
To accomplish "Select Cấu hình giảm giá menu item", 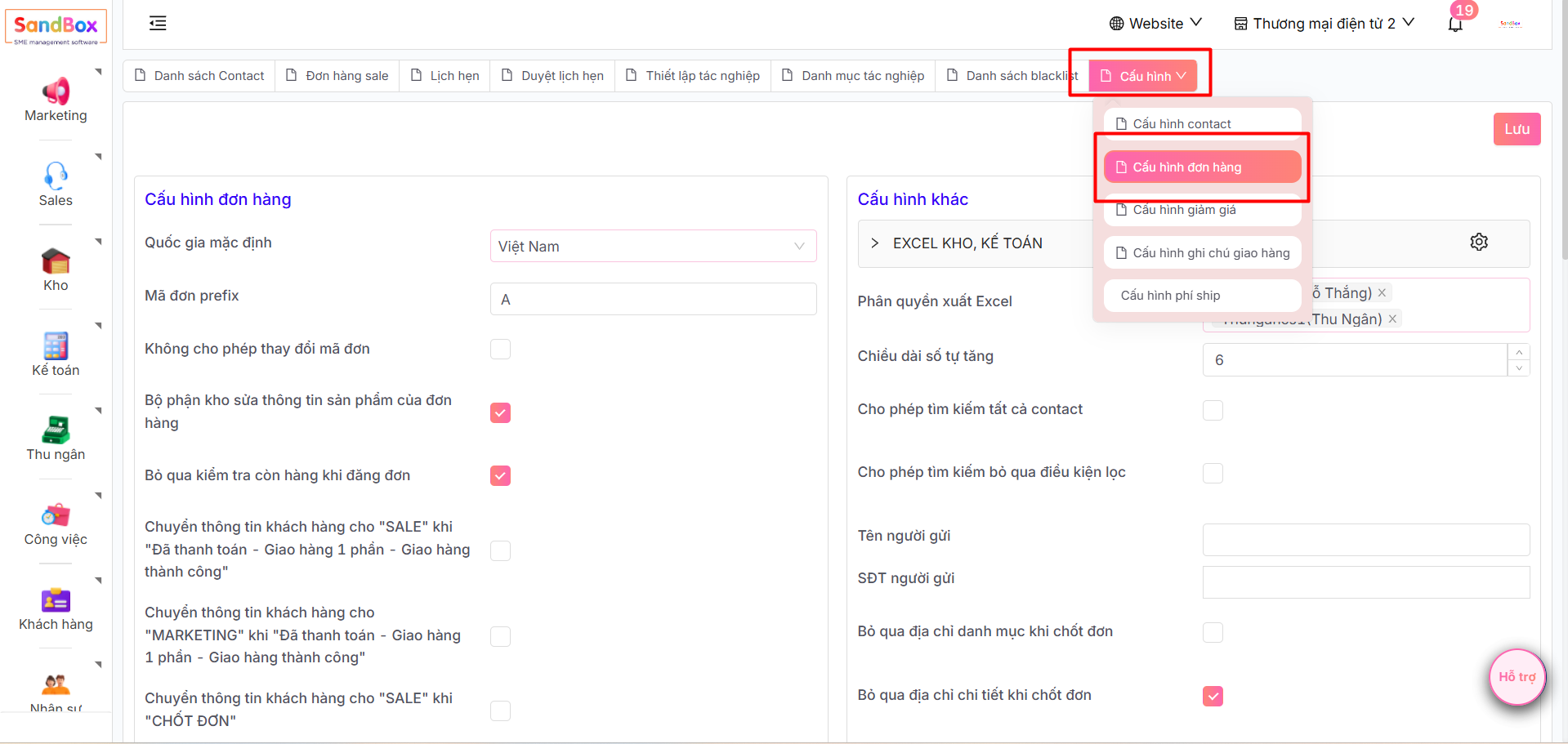I will point(1201,211).
